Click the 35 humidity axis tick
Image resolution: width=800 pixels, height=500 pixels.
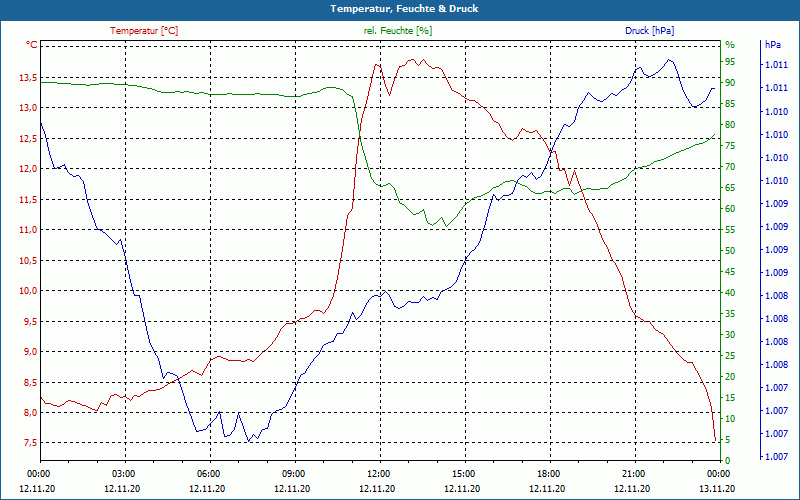730,313
